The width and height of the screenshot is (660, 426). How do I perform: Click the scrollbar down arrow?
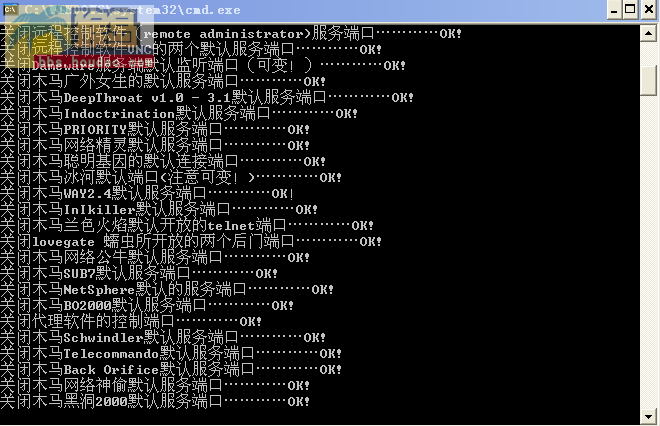coord(648,417)
